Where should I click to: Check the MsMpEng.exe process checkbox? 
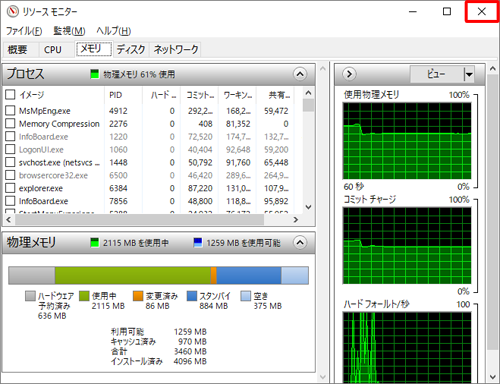point(10,110)
